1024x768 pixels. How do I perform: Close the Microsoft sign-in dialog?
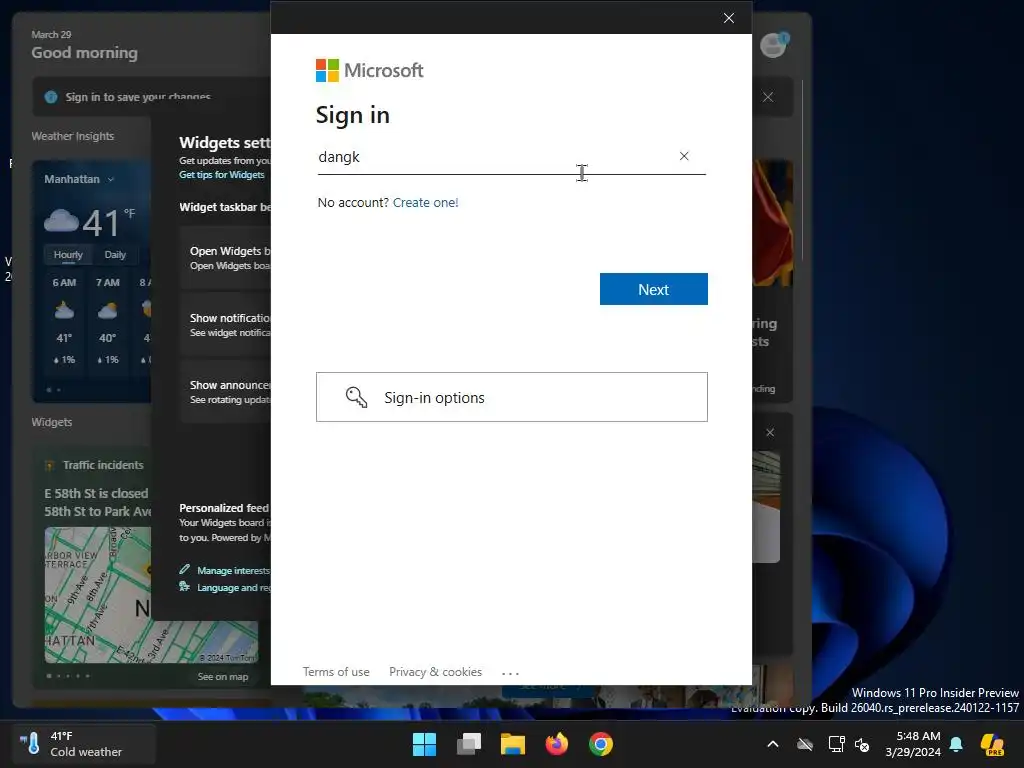pyautogui.click(x=729, y=18)
